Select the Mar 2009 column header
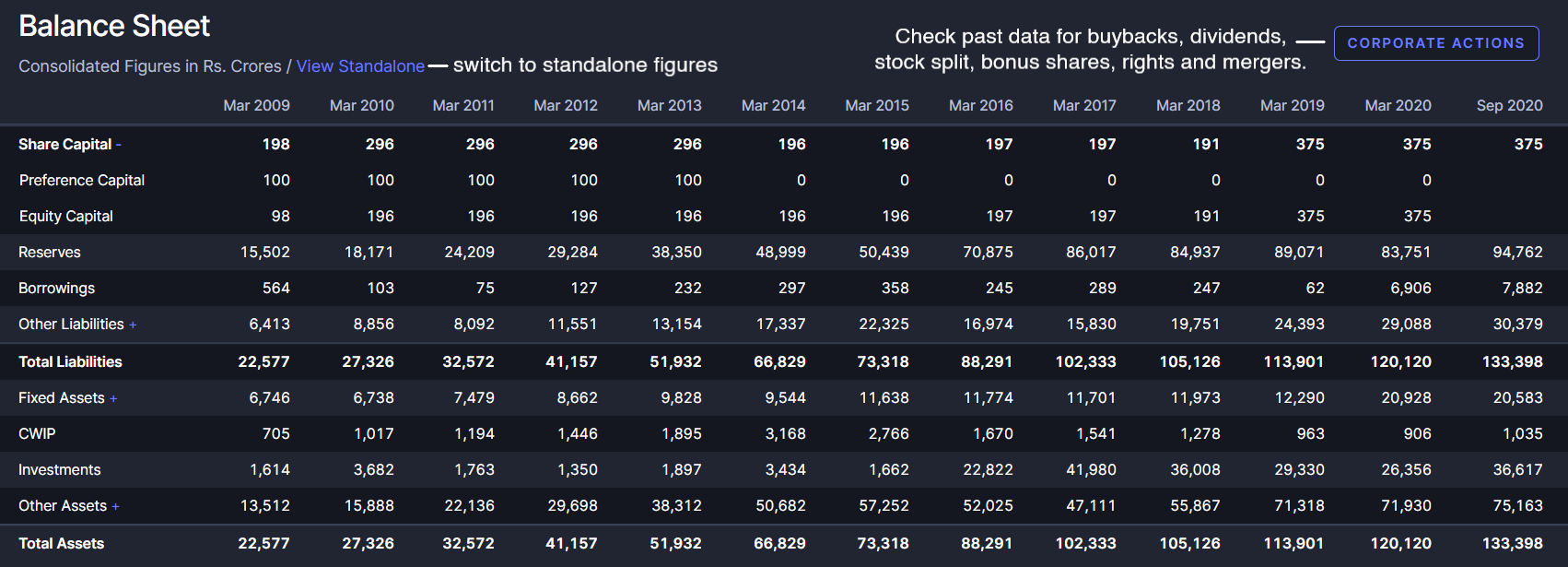This screenshot has height=567, width=1568. coord(256,105)
